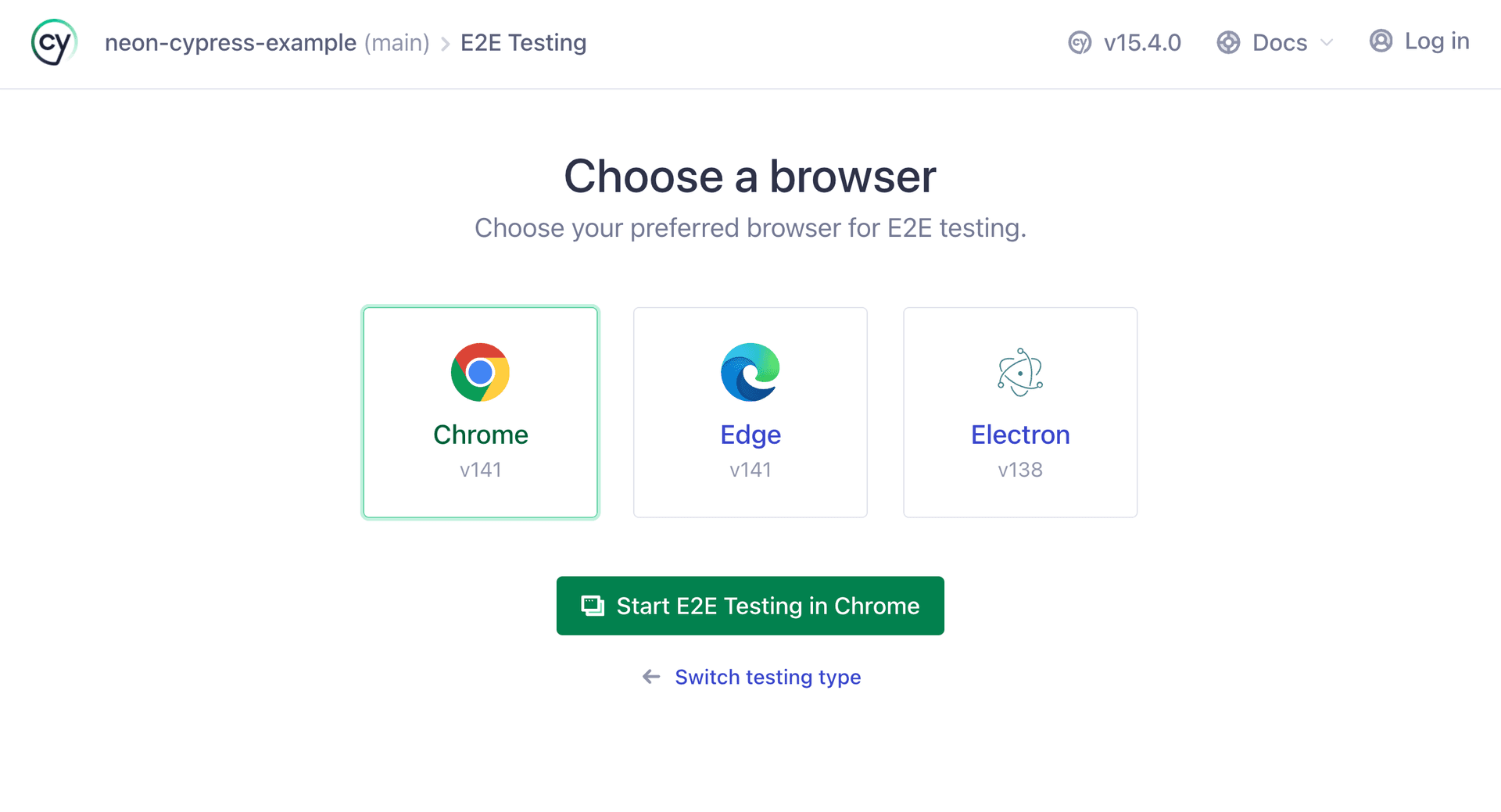Expand the Docs chevron in the header
1501x812 pixels.
[x=1327, y=44]
